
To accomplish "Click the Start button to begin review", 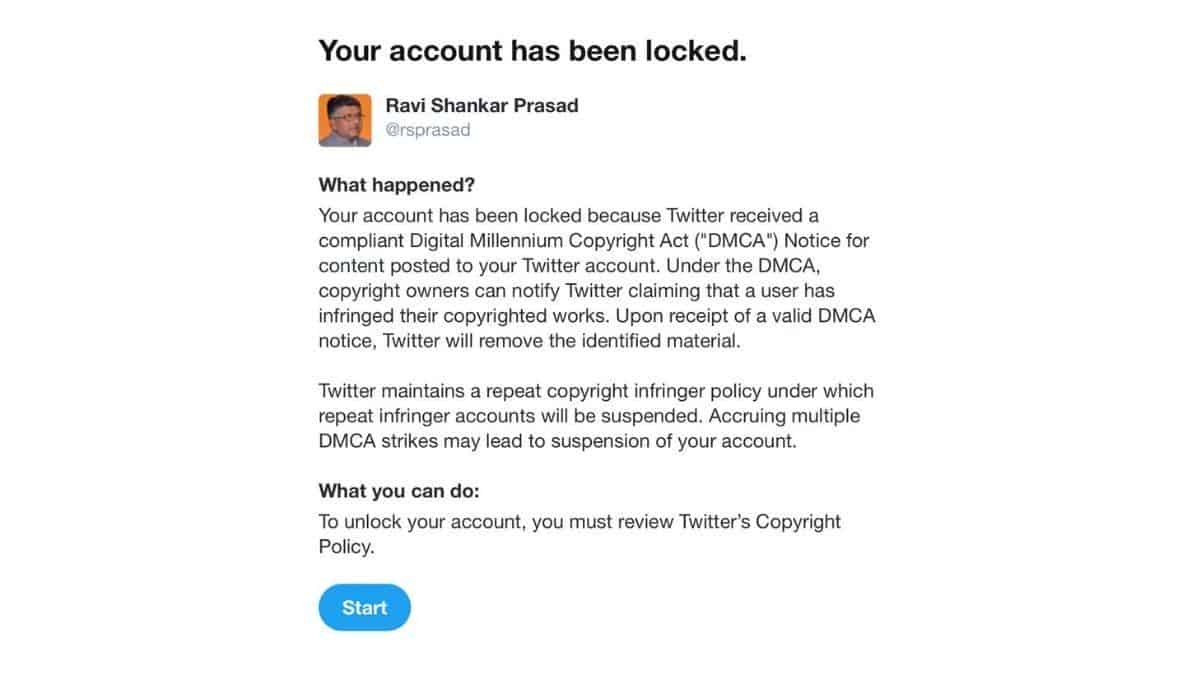I will coord(364,607).
